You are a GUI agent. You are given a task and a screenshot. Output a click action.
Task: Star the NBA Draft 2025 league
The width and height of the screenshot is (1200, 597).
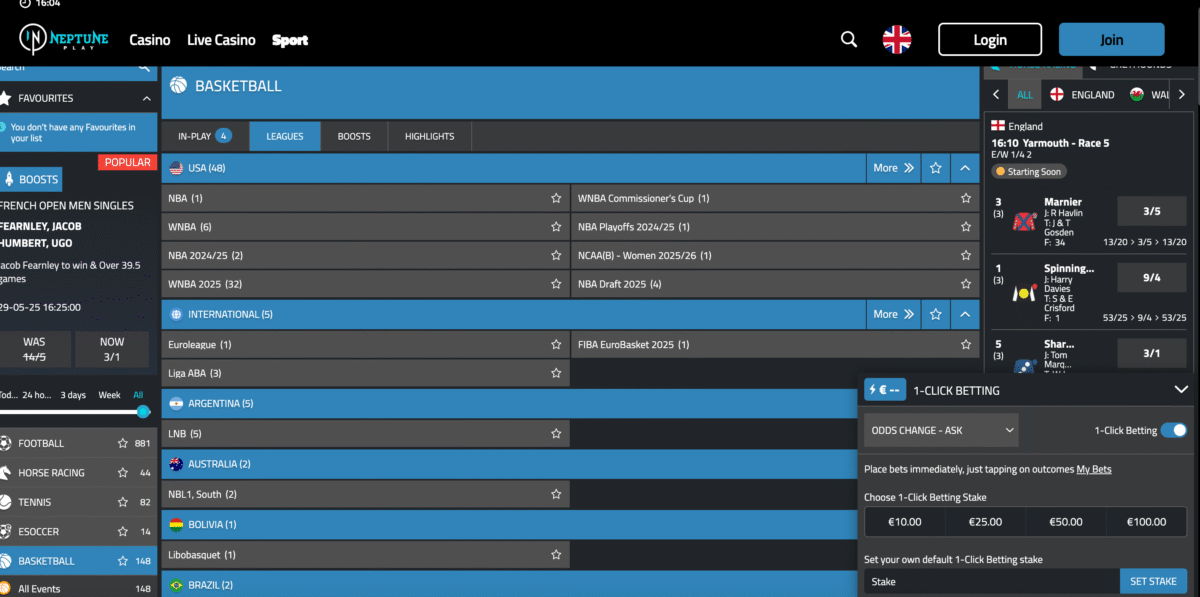tap(965, 285)
